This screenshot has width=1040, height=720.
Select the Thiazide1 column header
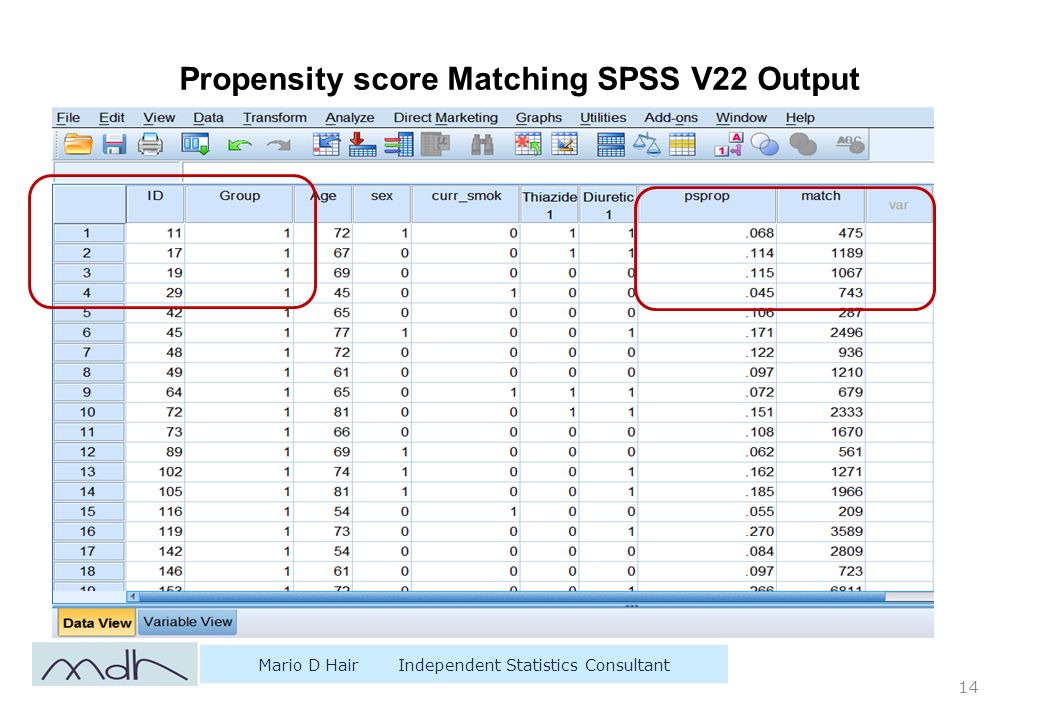pos(549,204)
